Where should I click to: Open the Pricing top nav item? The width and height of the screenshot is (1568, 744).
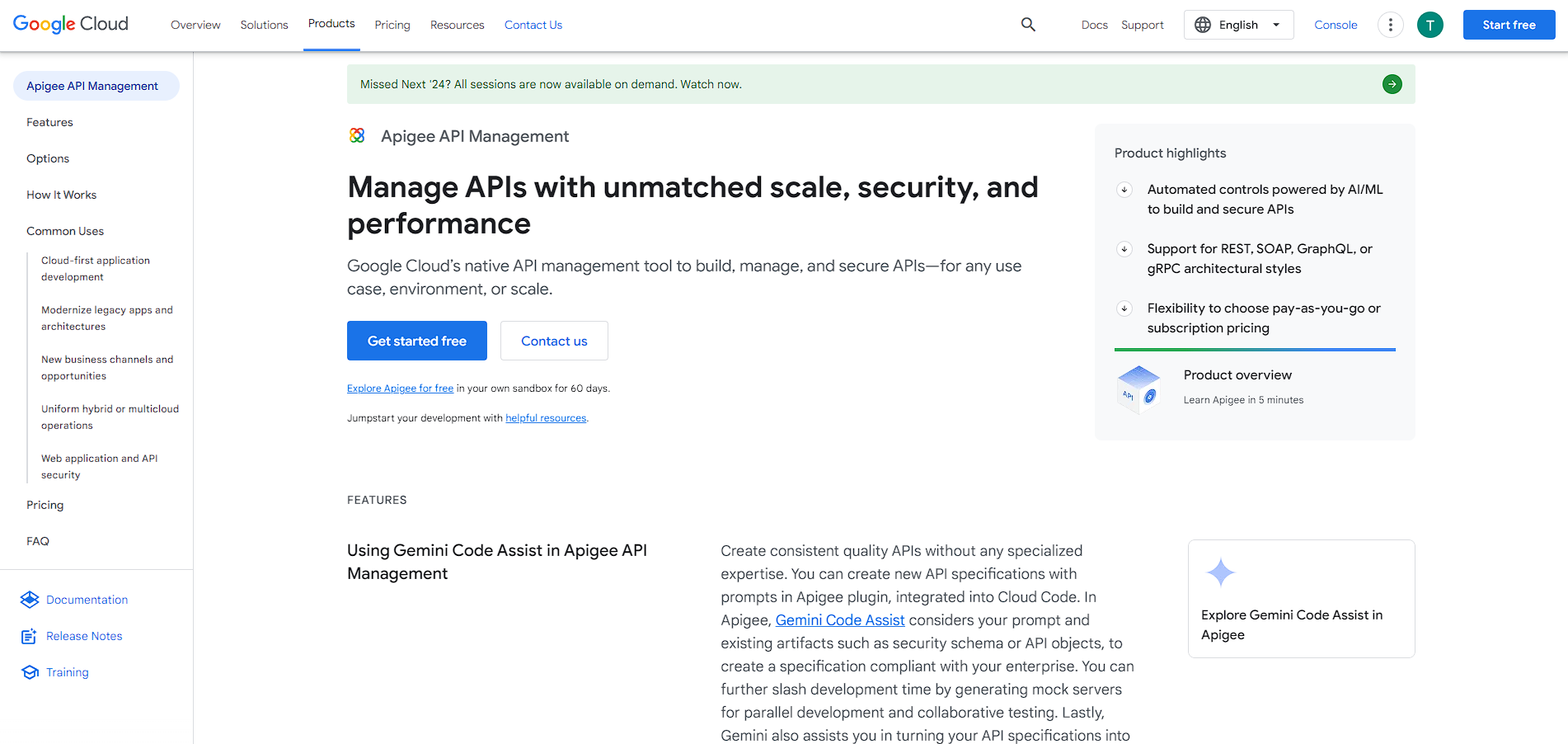click(392, 25)
